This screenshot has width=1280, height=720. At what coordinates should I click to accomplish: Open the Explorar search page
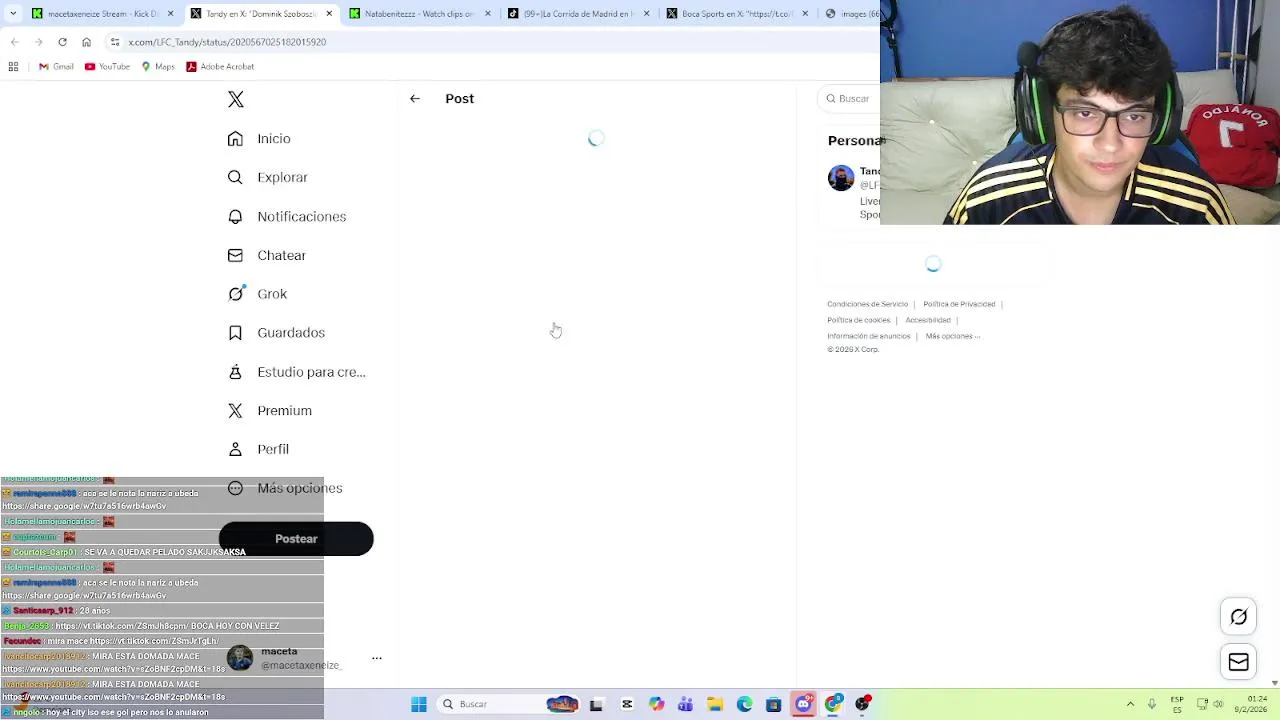pyautogui.click(x=267, y=177)
